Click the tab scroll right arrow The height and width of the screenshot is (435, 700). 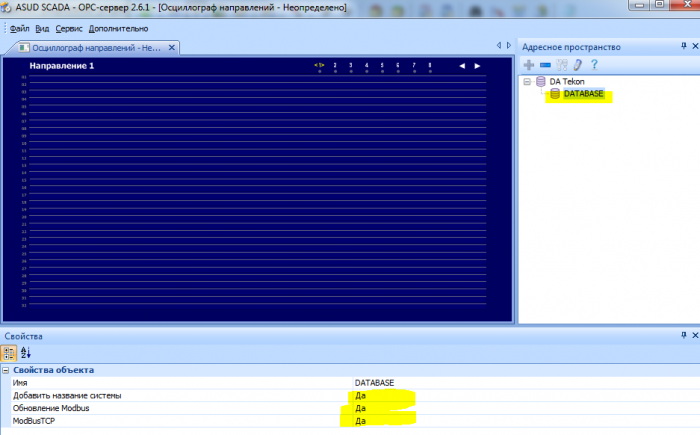coord(508,46)
